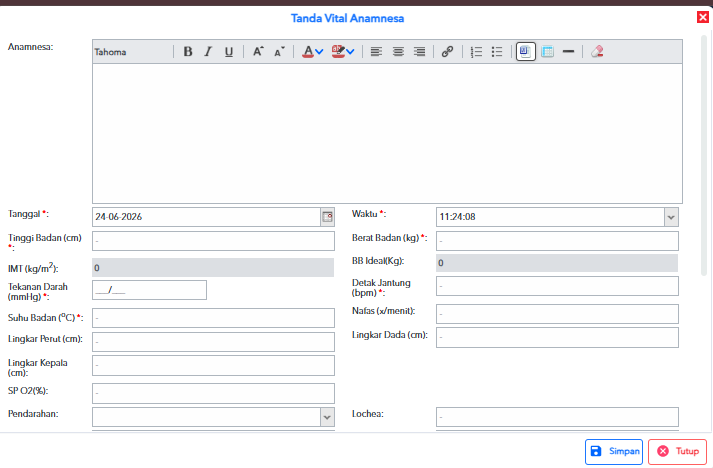713x468 pixels.
Task: Toggle italic formatting in the editor
Action: point(208,52)
